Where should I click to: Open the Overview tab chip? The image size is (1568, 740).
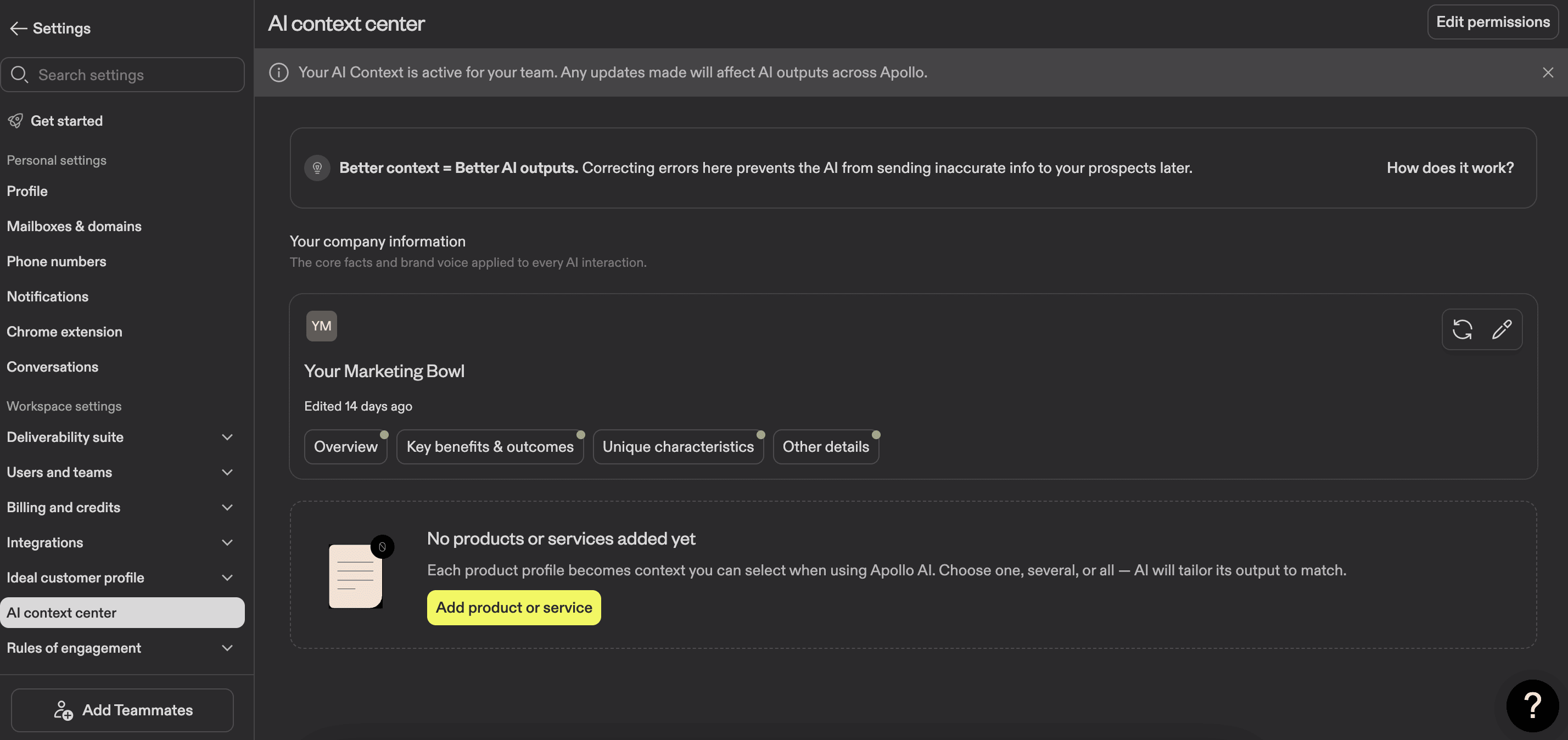(x=345, y=447)
